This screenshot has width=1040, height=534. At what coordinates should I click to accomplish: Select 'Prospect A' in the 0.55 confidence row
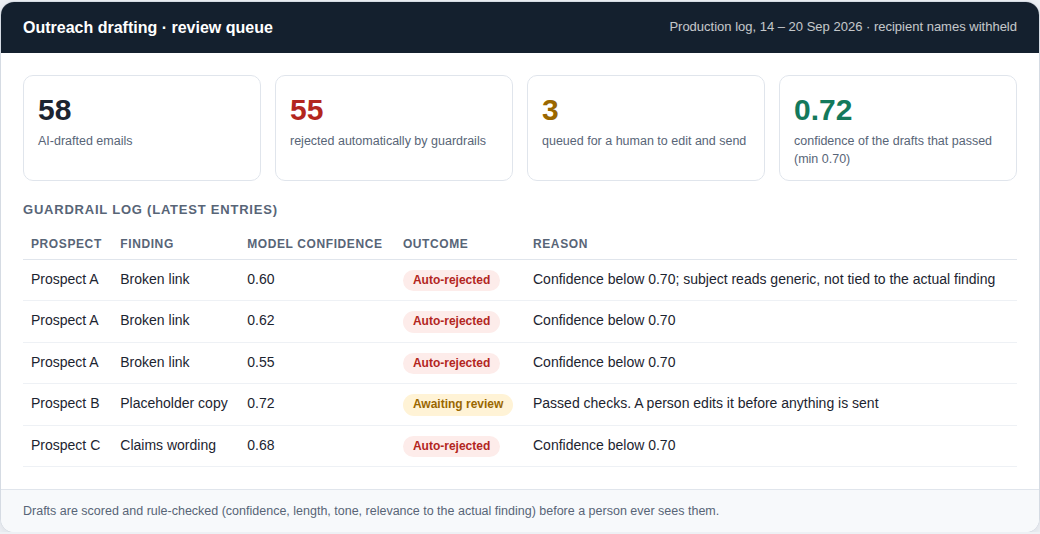65,362
